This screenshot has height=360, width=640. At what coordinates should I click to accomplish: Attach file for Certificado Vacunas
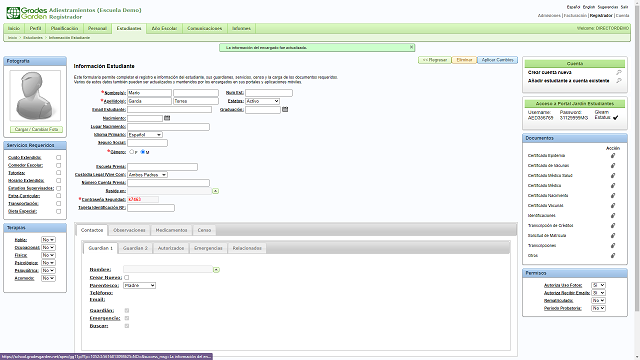(x=613, y=205)
